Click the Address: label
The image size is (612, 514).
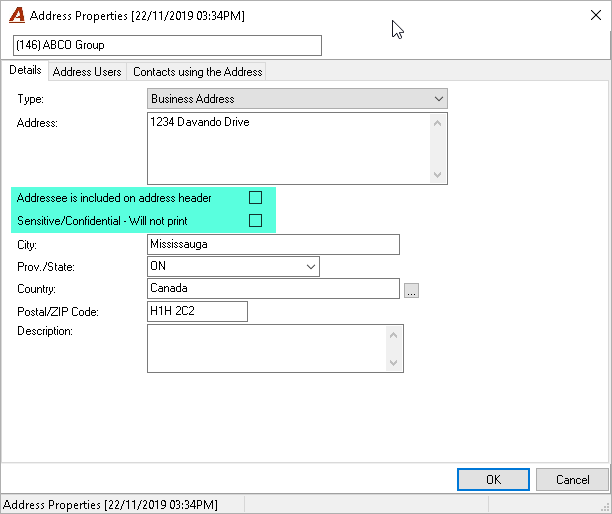click(x=37, y=123)
